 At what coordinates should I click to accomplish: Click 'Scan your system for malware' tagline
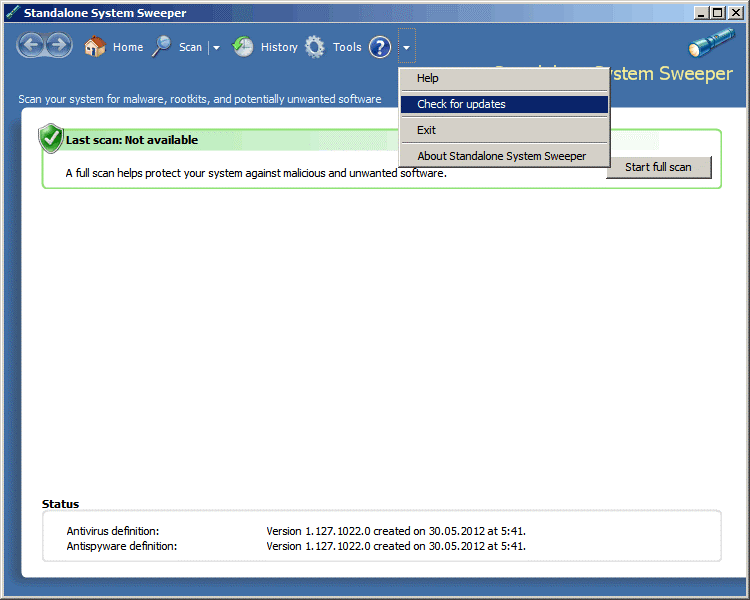click(200, 99)
